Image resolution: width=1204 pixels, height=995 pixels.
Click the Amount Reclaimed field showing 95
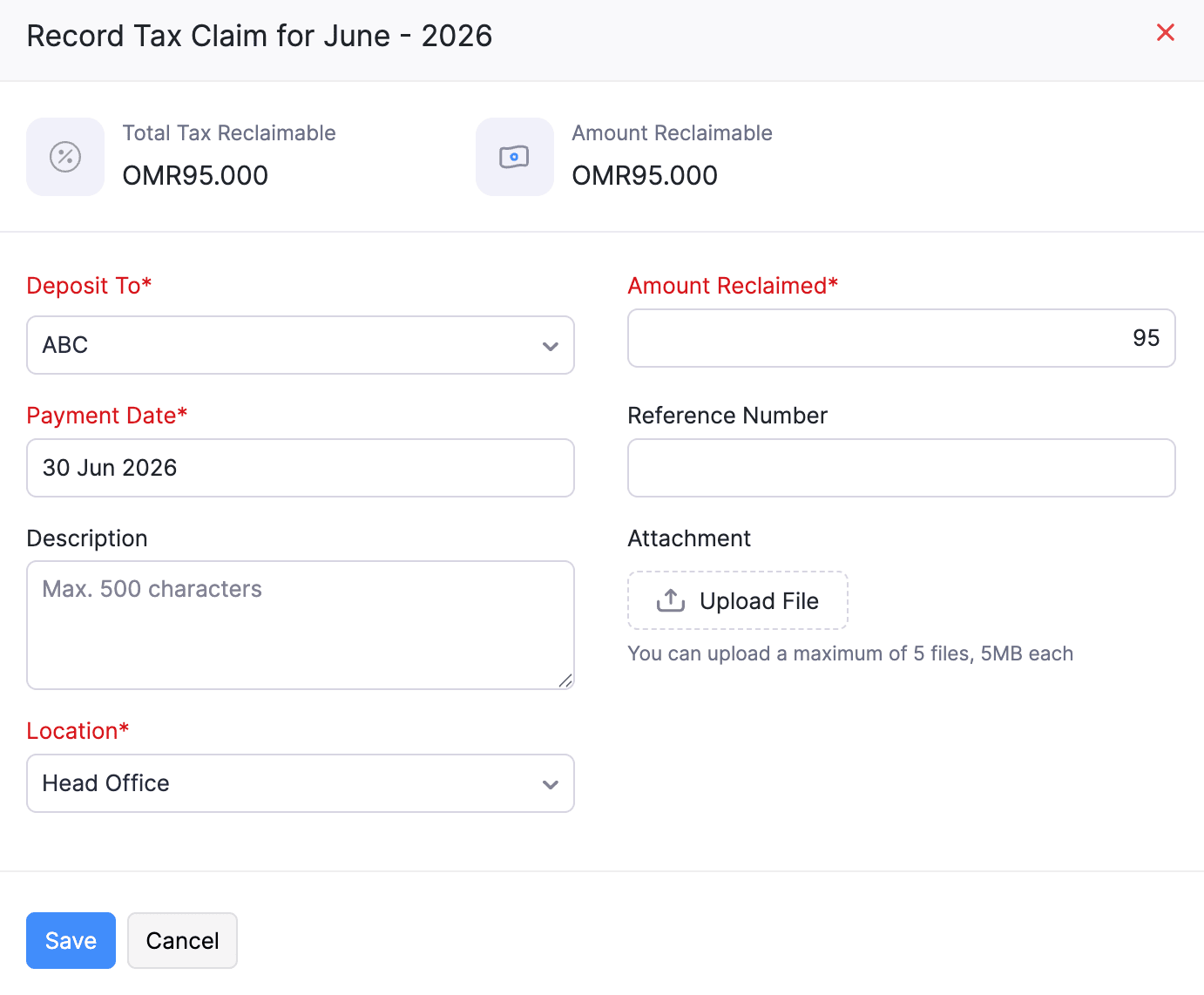(902, 338)
